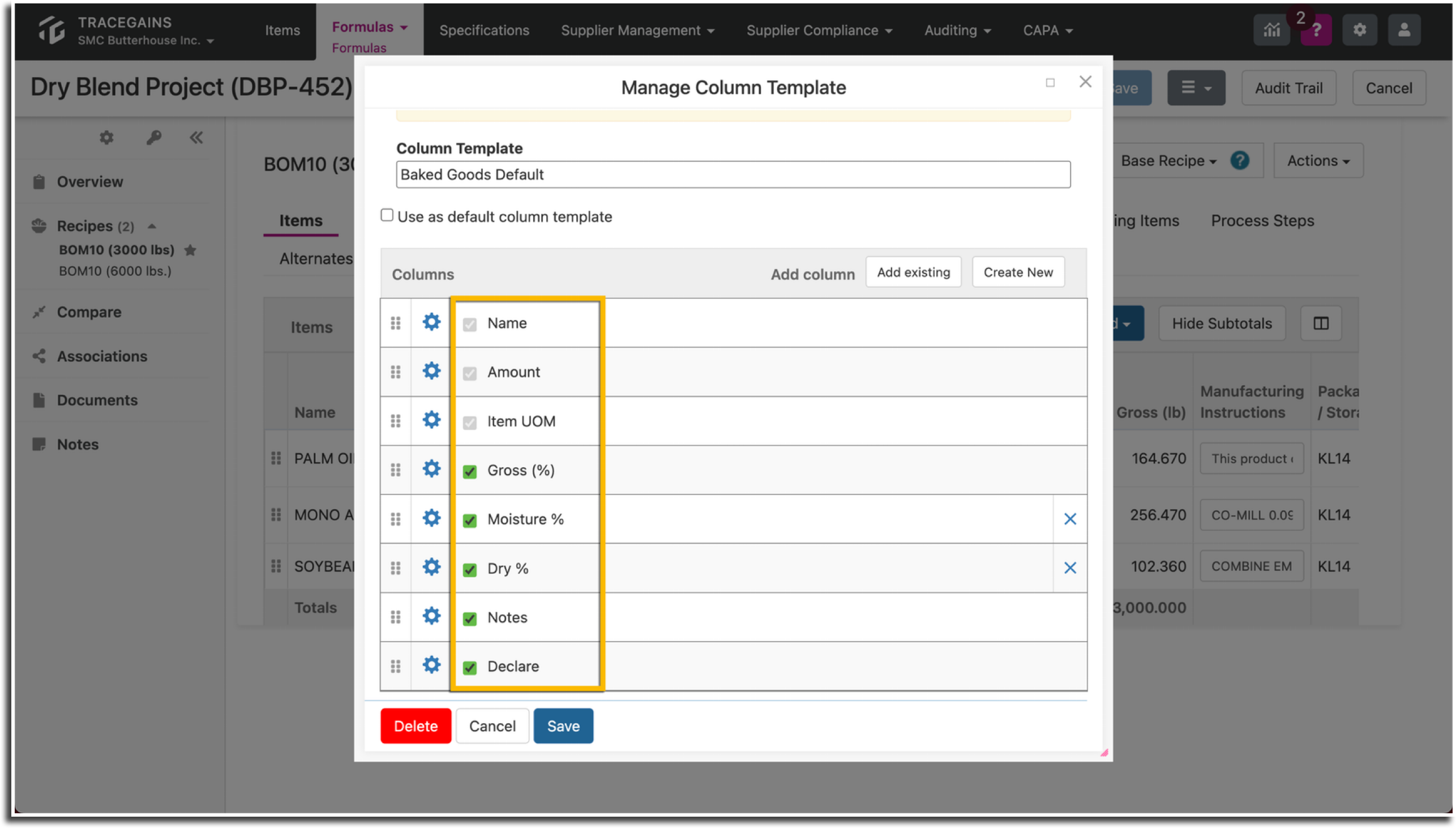Open Compare in the sidebar
Screen dimensions: 1456x828
[x=89, y=312]
